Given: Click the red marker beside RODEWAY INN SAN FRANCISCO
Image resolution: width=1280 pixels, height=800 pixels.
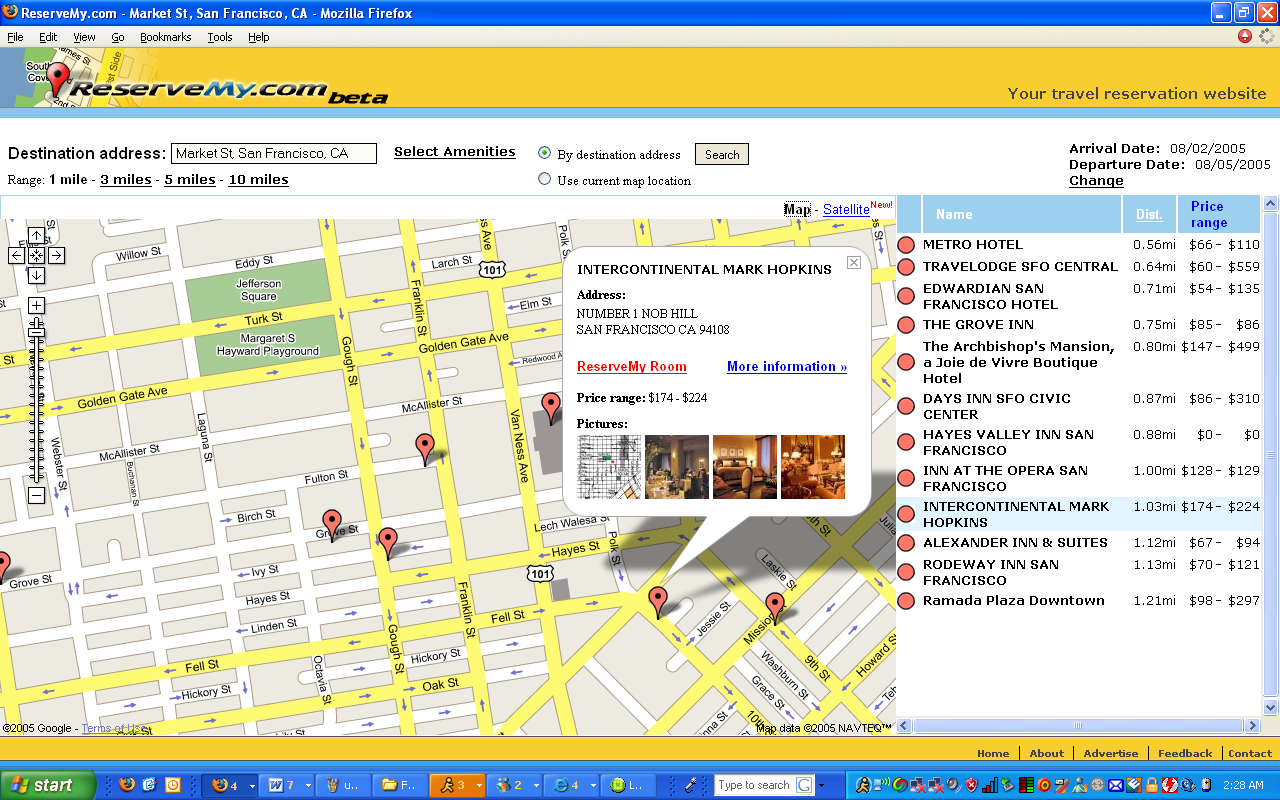Looking at the screenshot, I should click(906, 572).
